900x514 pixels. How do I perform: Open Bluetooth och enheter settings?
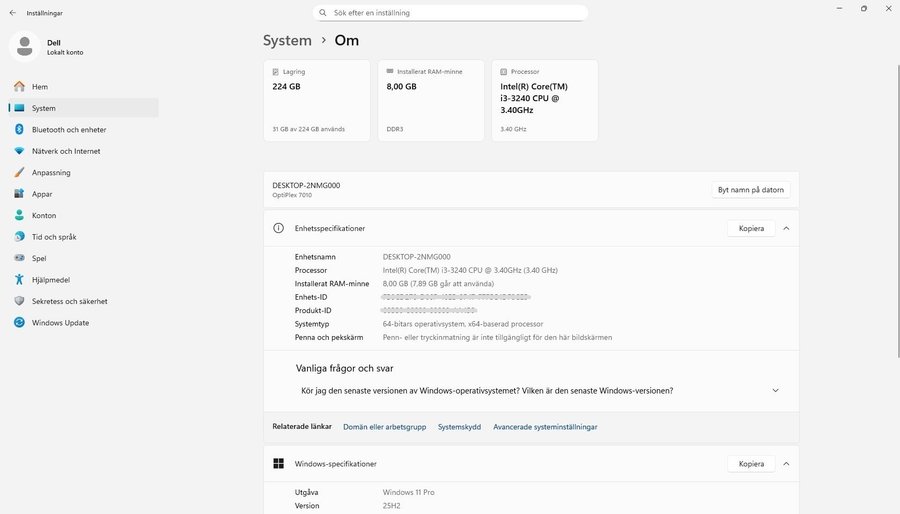click(x=68, y=130)
